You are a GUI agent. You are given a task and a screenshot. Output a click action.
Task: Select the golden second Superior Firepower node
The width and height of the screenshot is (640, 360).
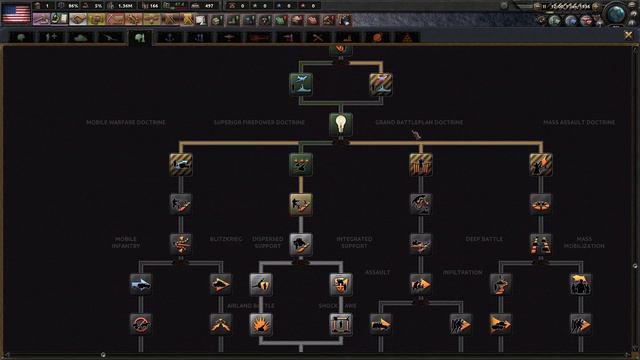[x=301, y=204]
